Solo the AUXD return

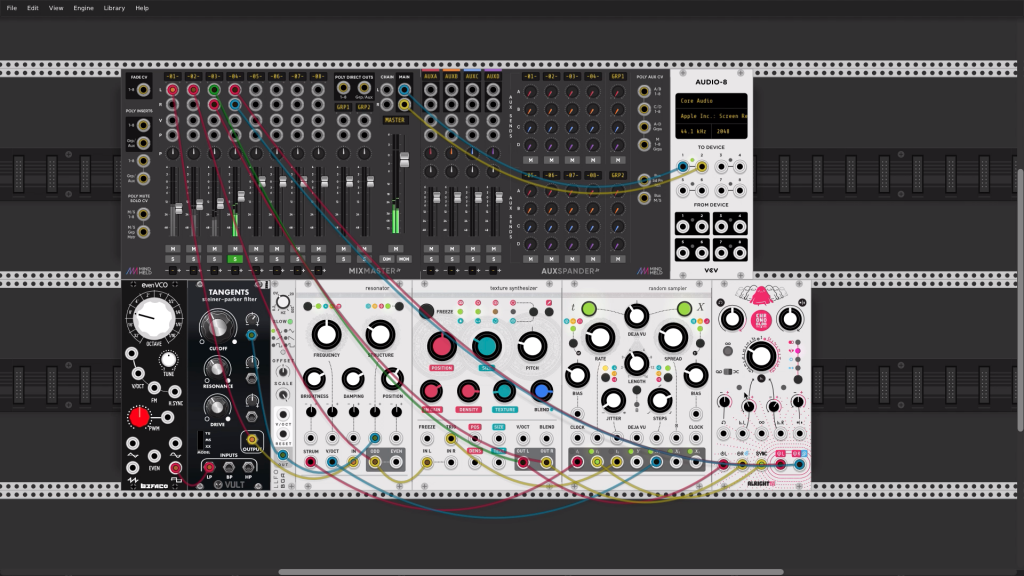(494, 259)
